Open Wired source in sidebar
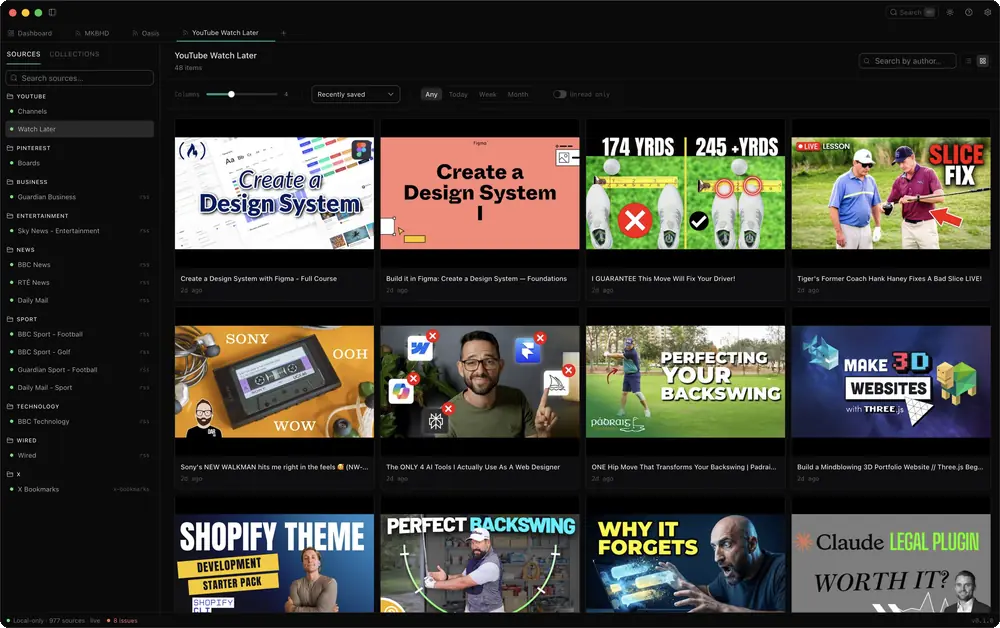Screen dimensions: 1000x628 [80, 455]
